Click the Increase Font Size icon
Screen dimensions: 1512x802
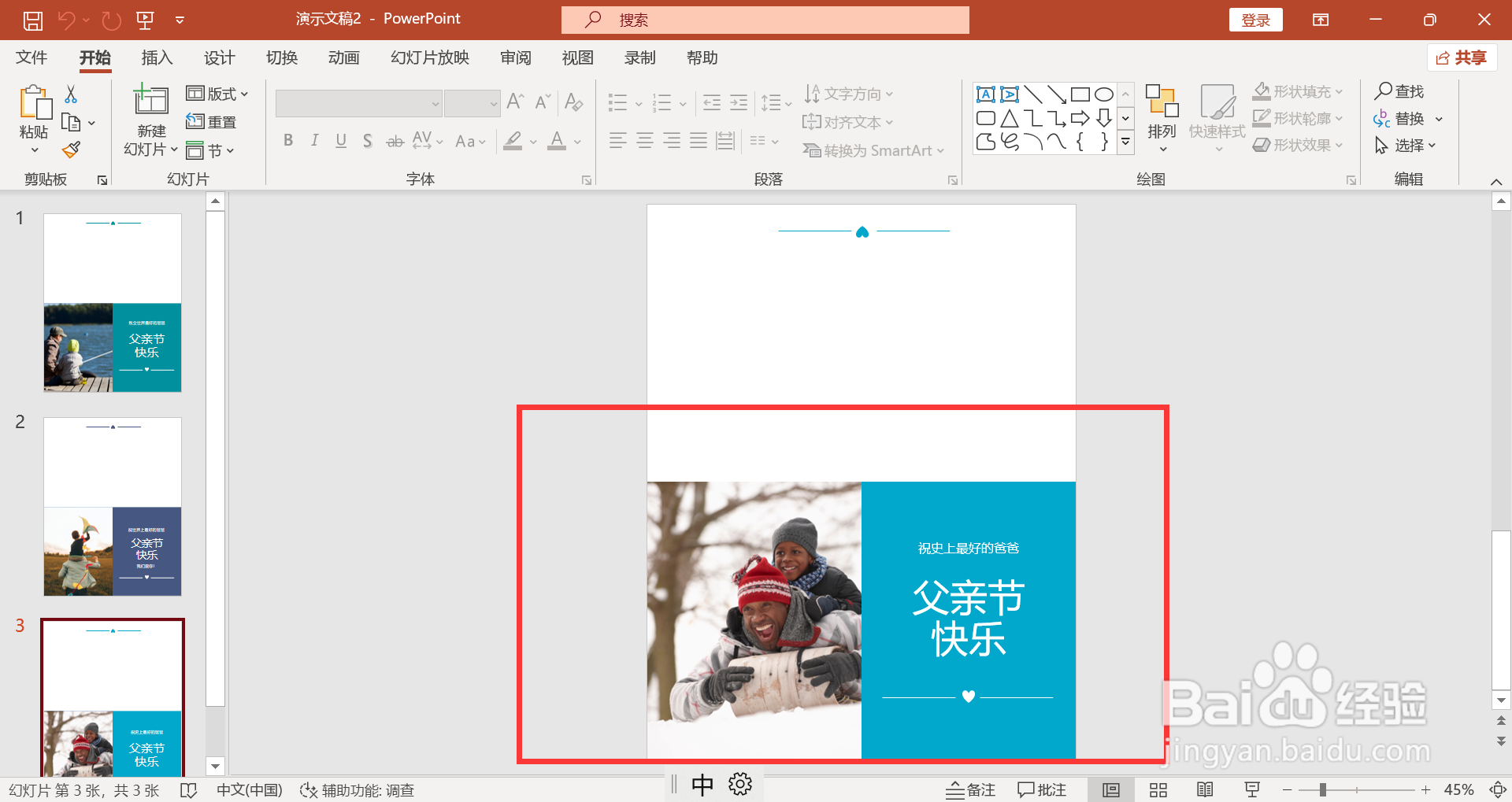(x=515, y=102)
